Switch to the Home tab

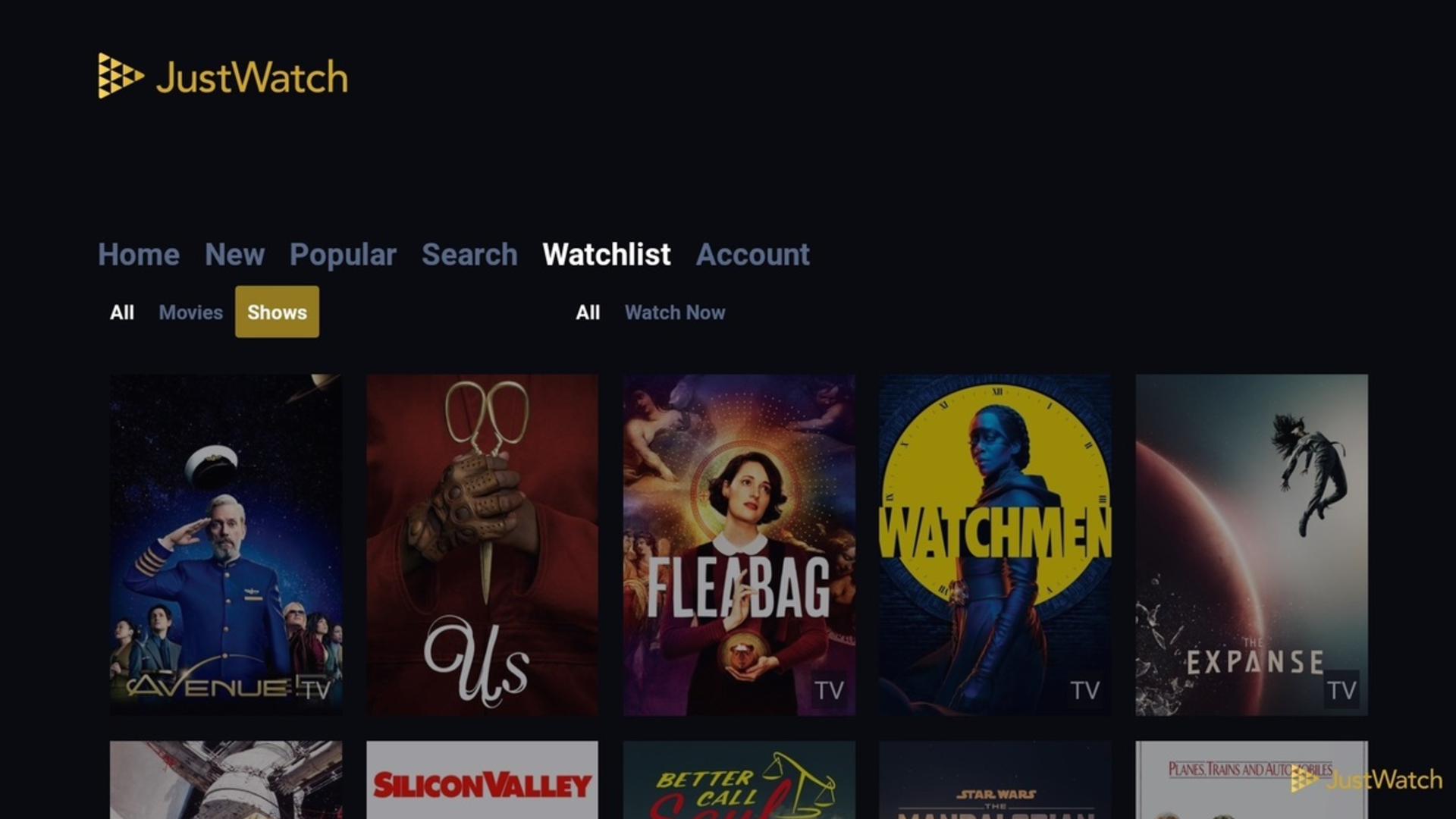[x=139, y=254]
